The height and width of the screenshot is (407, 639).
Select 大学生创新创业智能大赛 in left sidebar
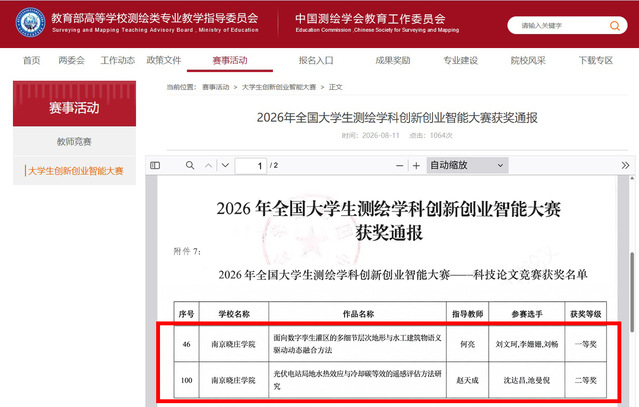click(74, 171)
